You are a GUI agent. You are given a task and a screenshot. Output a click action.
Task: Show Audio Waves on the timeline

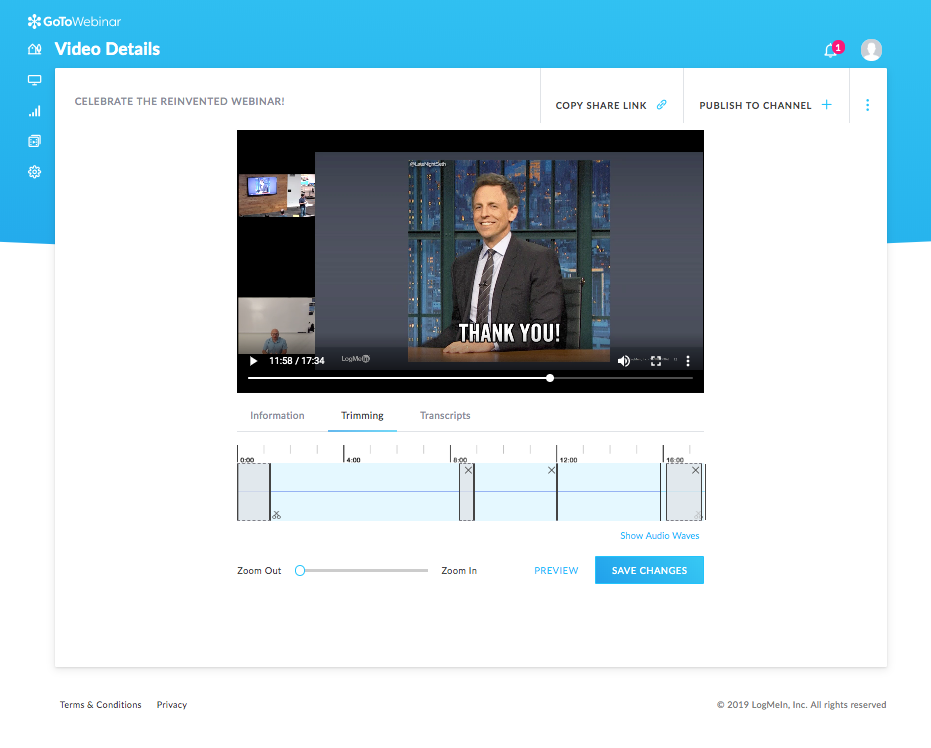click(659, 535)
